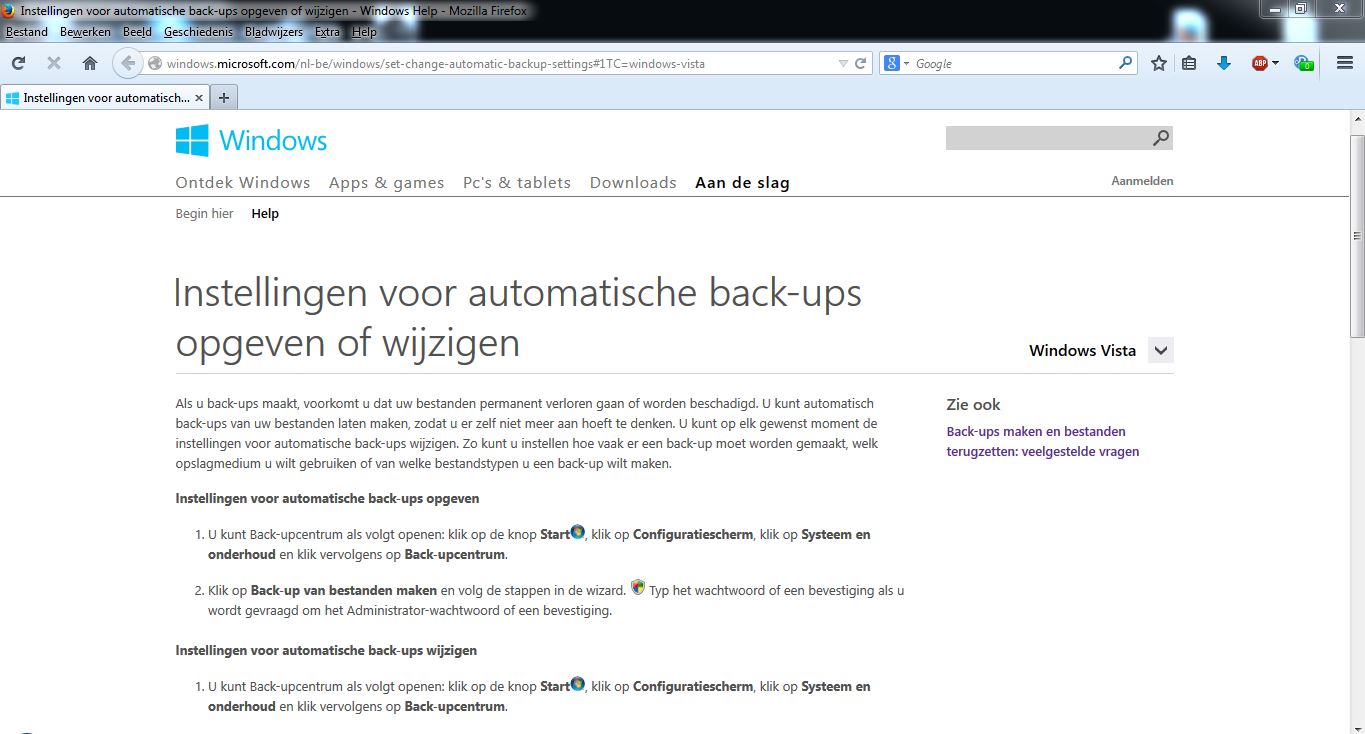The height and width of the screenshot is (734, 1365).
Task: Open the downloads arrow icon
Action: [x=1223, y=63]
